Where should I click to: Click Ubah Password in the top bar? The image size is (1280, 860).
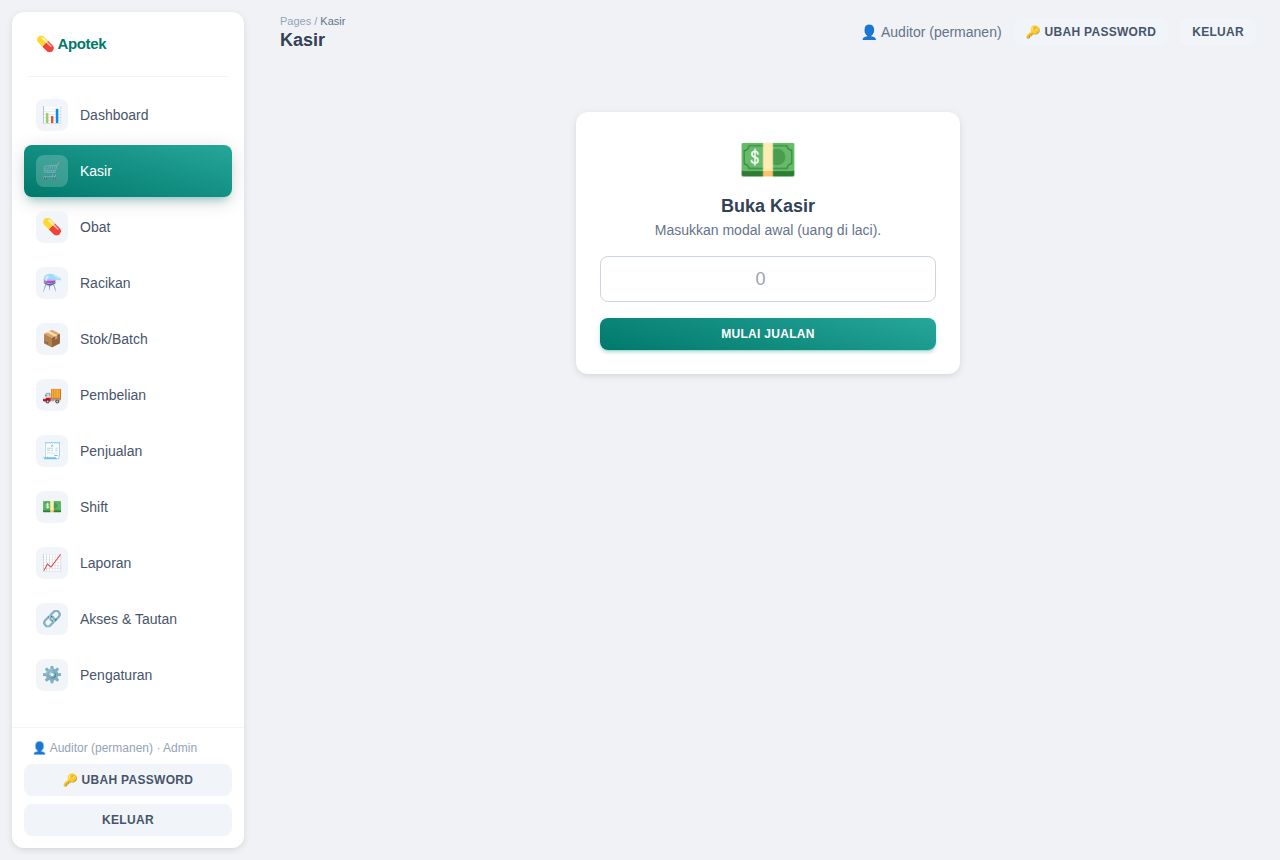[1091, 32]
